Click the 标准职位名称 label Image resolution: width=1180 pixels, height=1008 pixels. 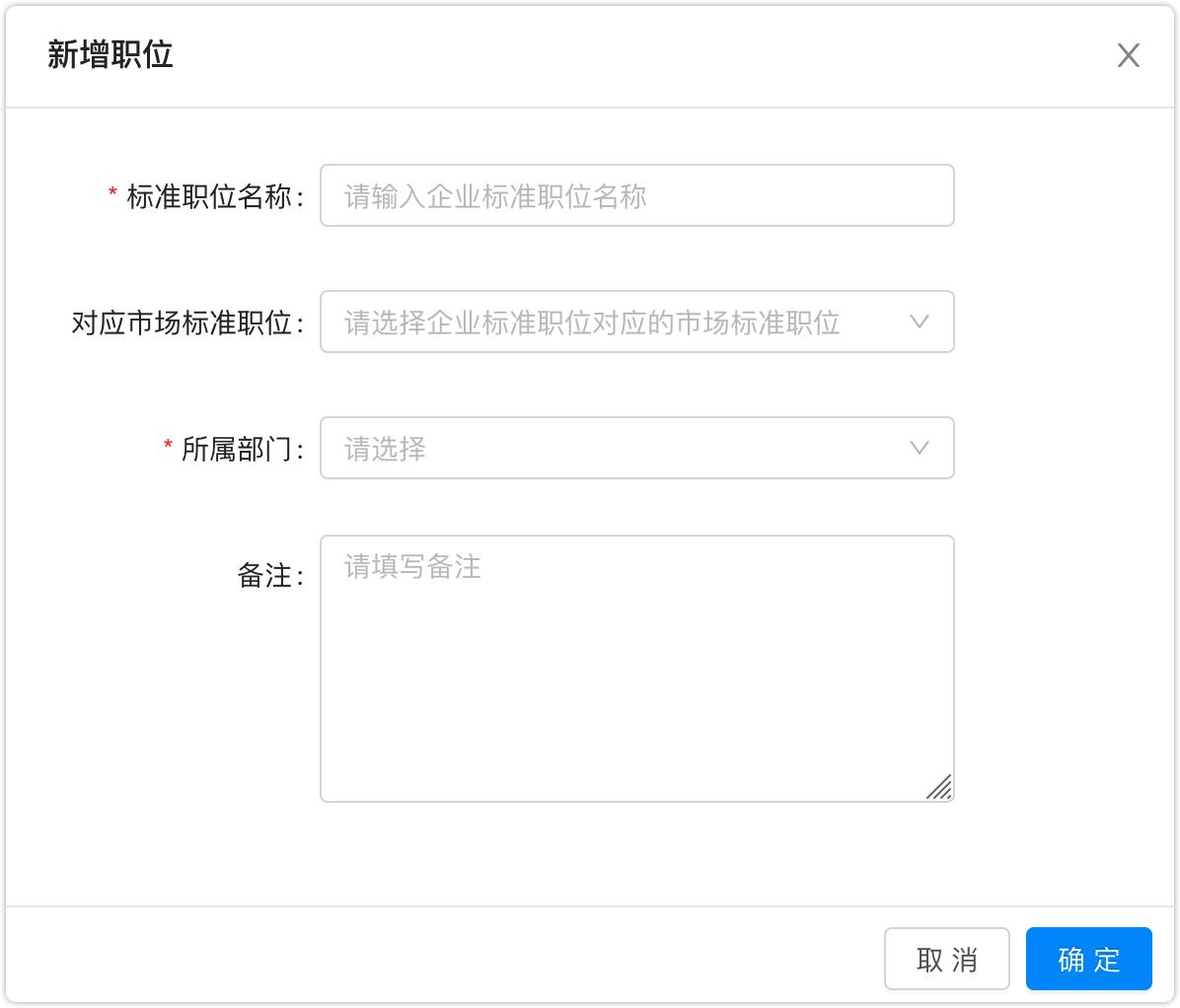(x=214, y=197)
